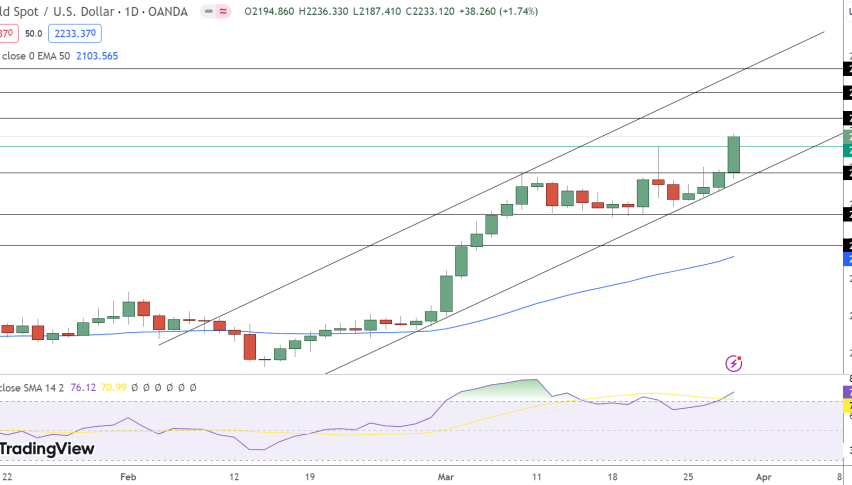Click the Mar label on time axis
The height and width of the screenshot is (485, 852).
click(445, 478)
